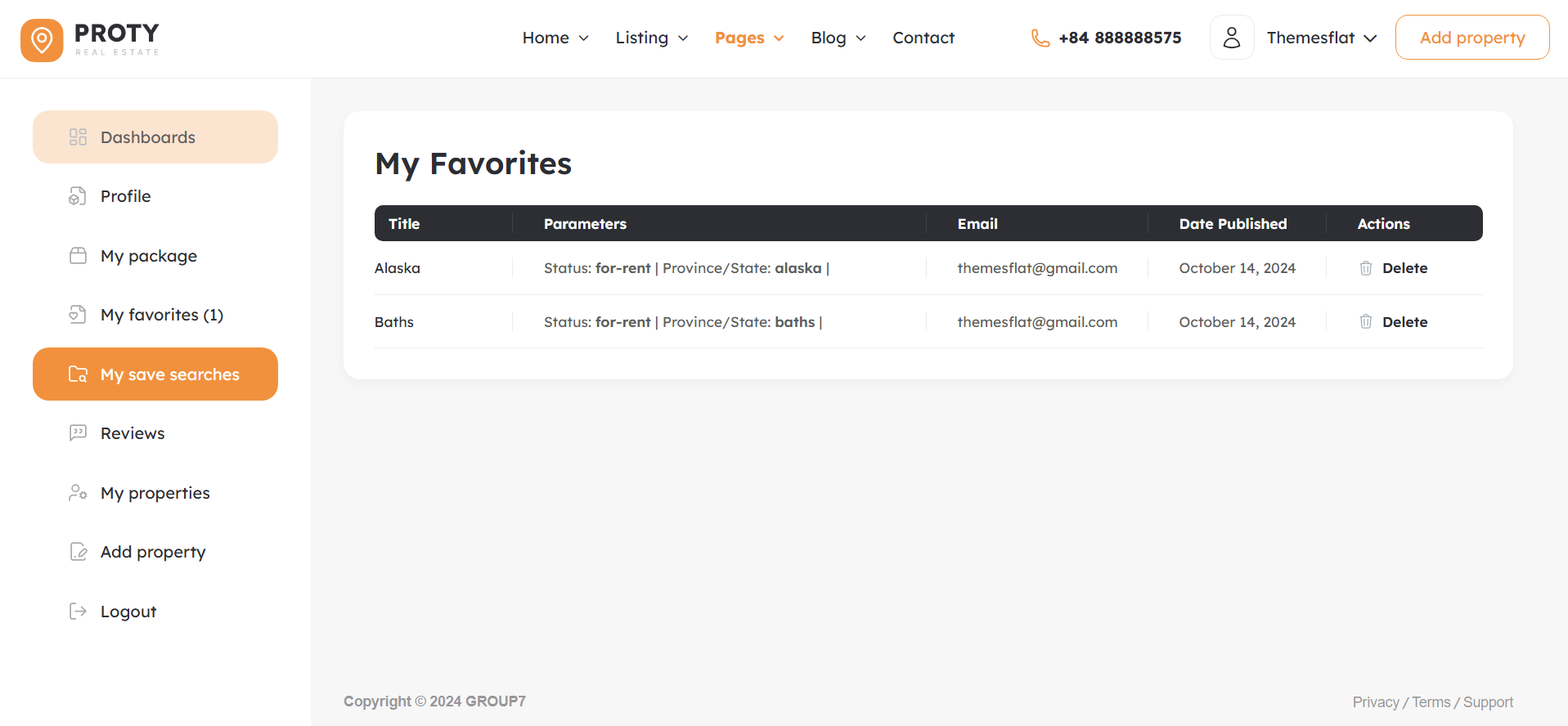The height and width of the screenshot is (726, 1568).
Task: Click the trash icon in Baths row
Action: pyautogui.click(x=1365, y=322)
